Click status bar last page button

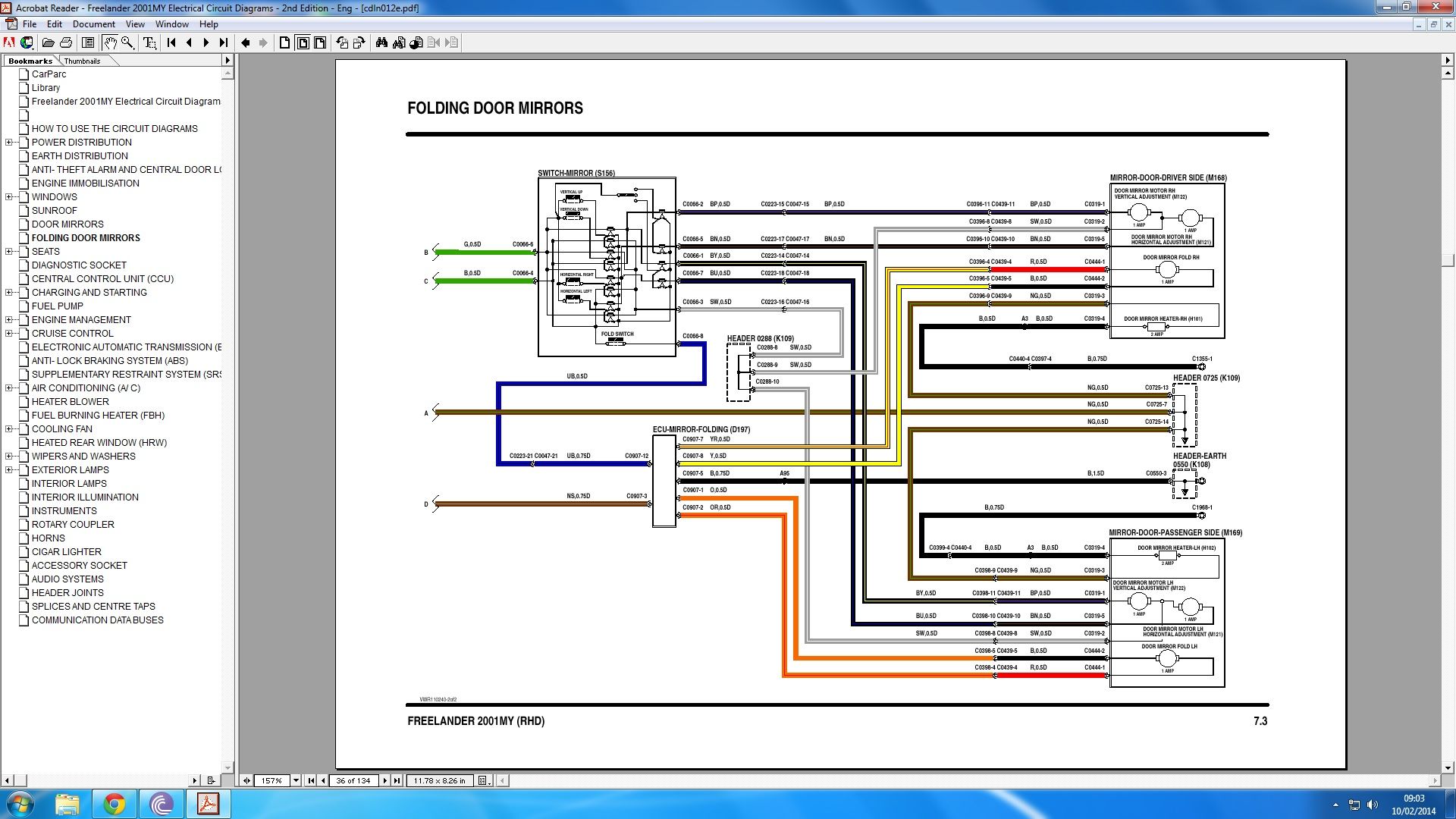coord(397,780)
